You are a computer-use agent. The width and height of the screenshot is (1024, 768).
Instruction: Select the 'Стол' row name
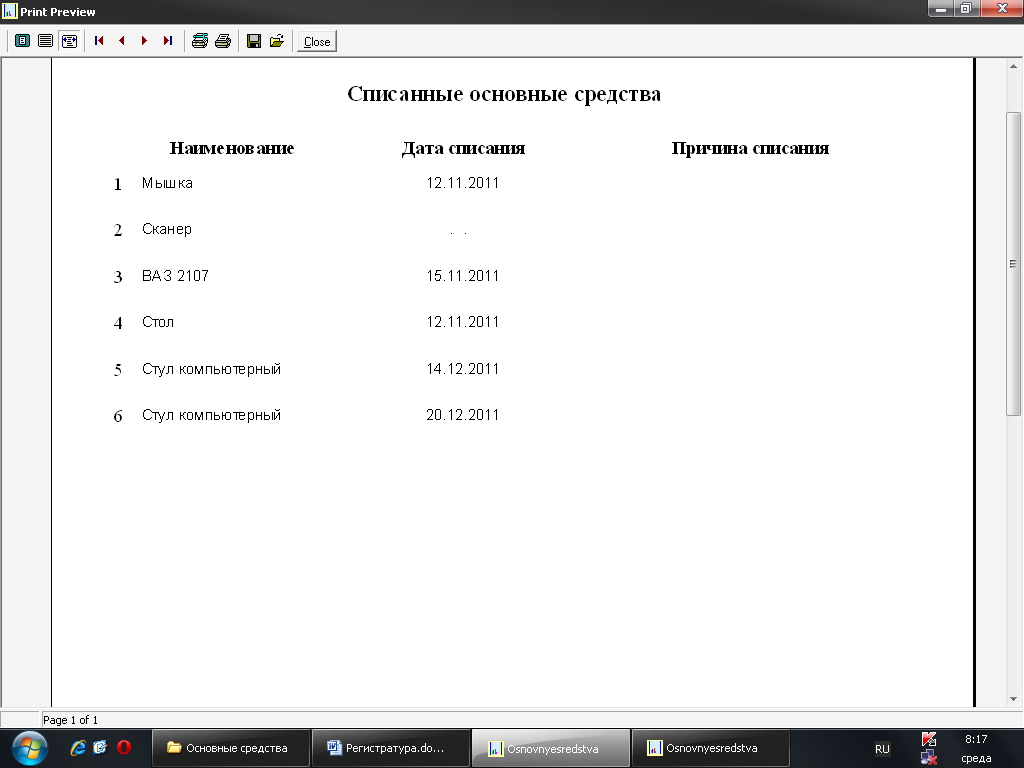point(158,322)
